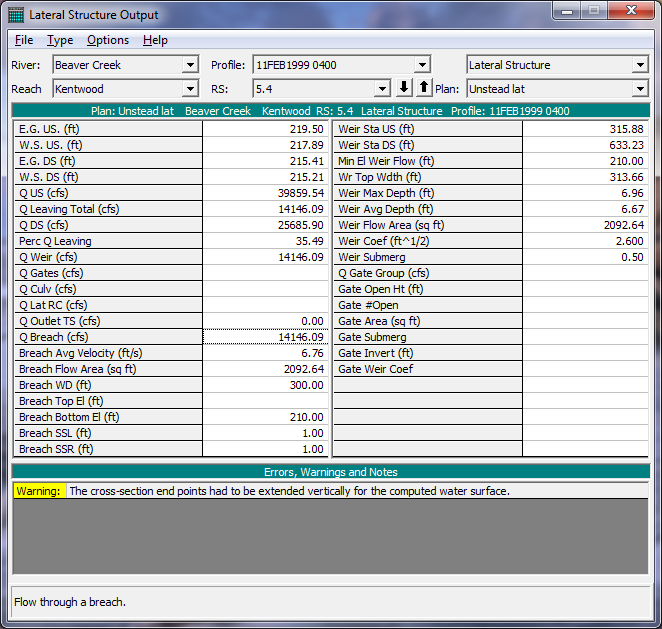This screenshot has height=629, width=662.
Task: Click the application icon in title bar
Action: (15, 15)
